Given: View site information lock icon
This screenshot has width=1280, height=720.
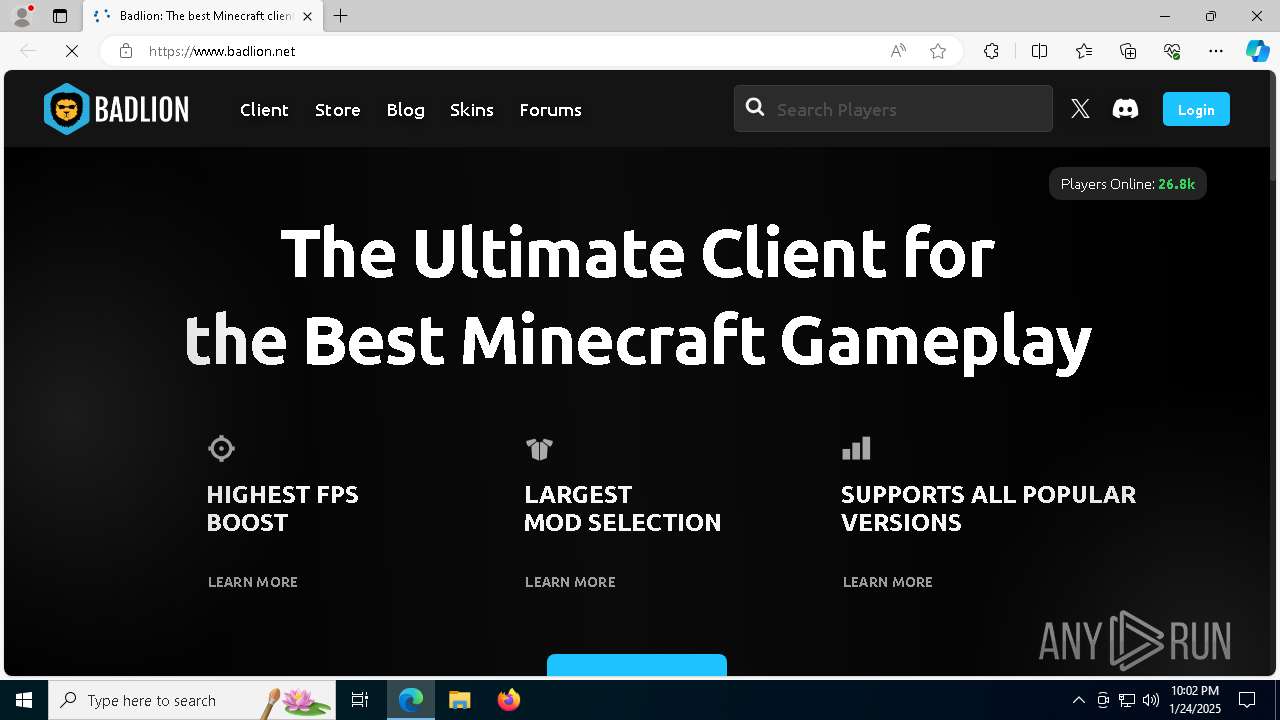Looking at the screenshot, I should pyautogui.click(x=126, y=51).
